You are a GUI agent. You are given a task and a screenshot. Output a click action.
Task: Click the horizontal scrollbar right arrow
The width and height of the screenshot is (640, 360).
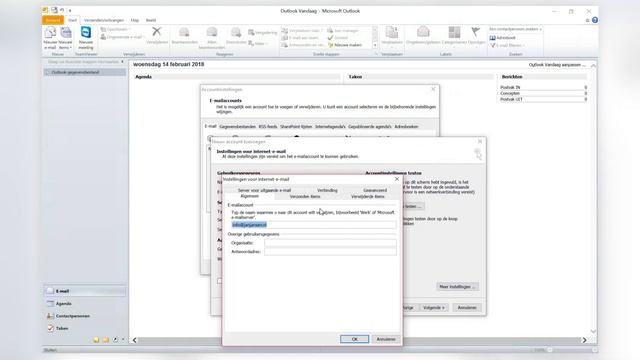584,340
